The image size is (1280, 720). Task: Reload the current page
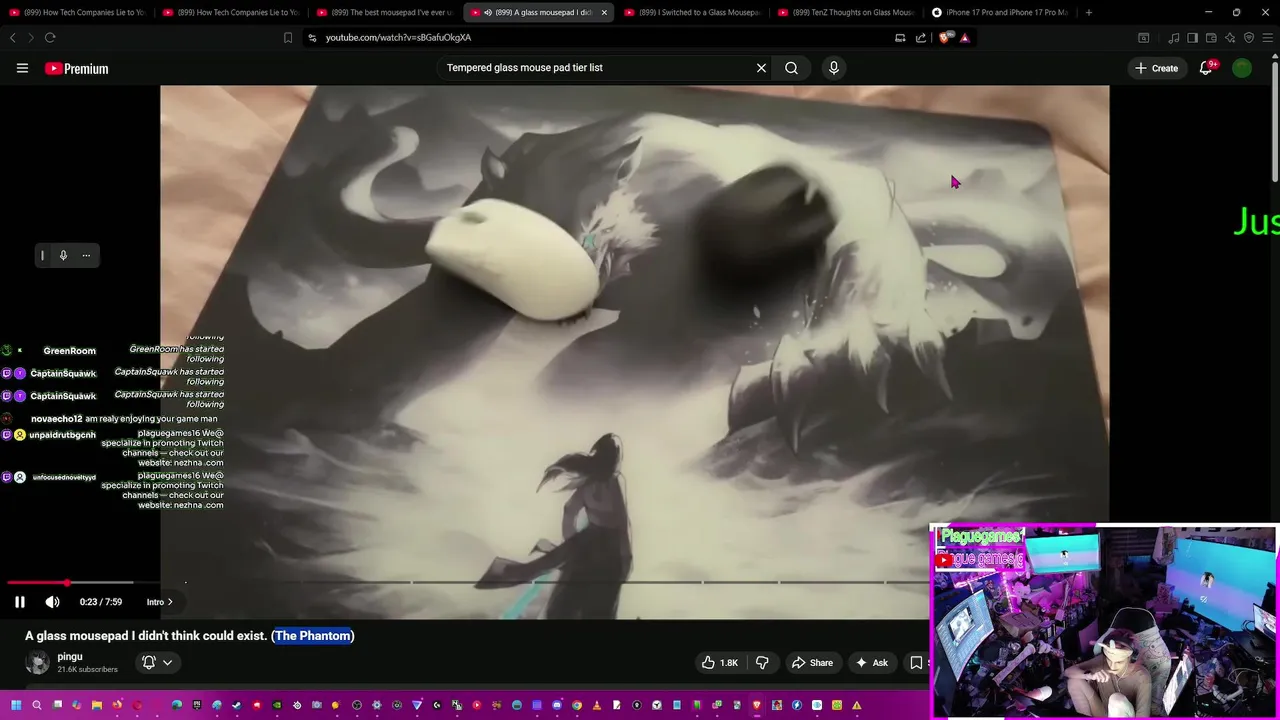[x=50, y=38]
